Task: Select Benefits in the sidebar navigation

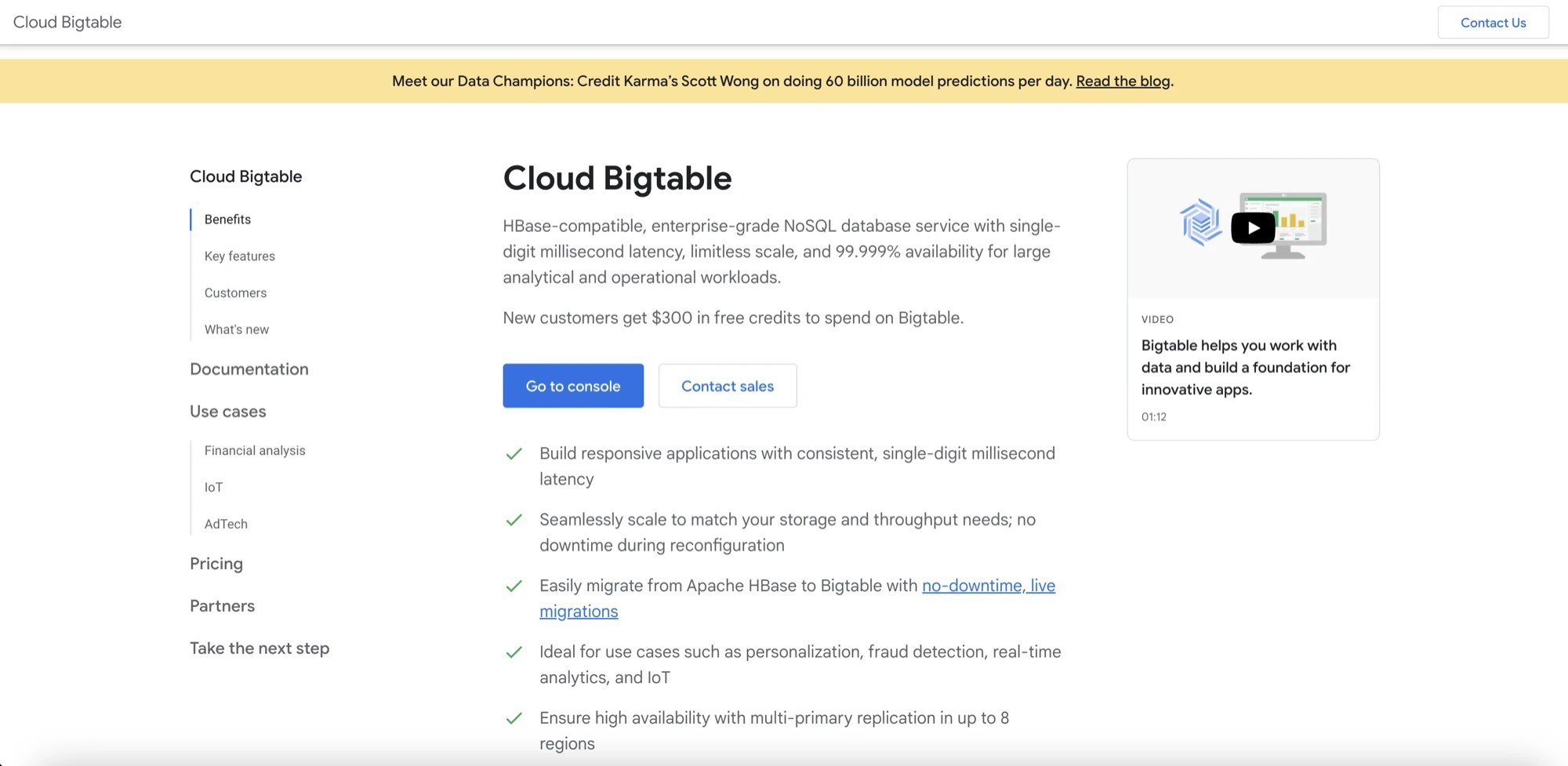Action: (x=227, y=220)
